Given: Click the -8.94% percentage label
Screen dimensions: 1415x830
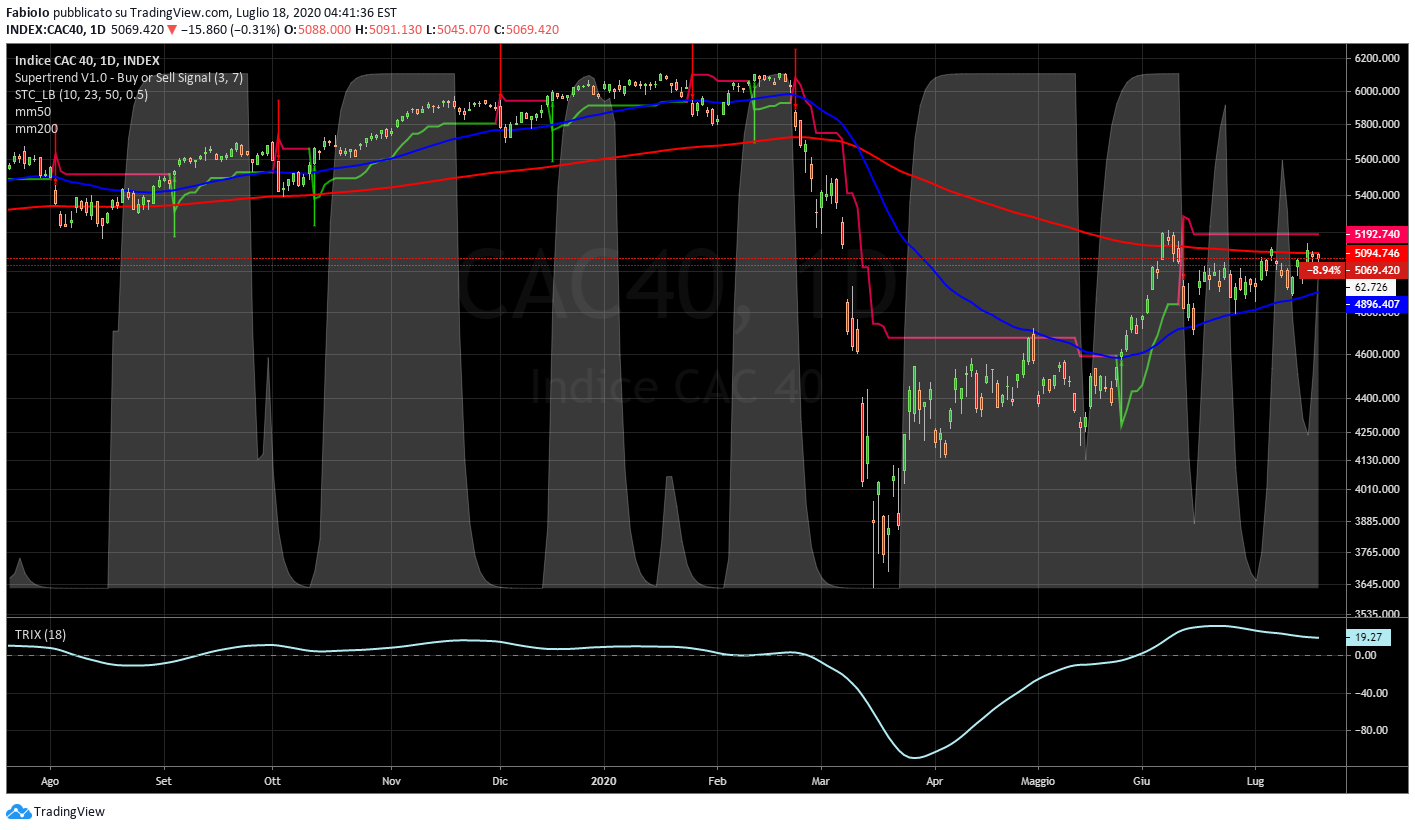Looking at the screenshot, I should pos(1325,270).
